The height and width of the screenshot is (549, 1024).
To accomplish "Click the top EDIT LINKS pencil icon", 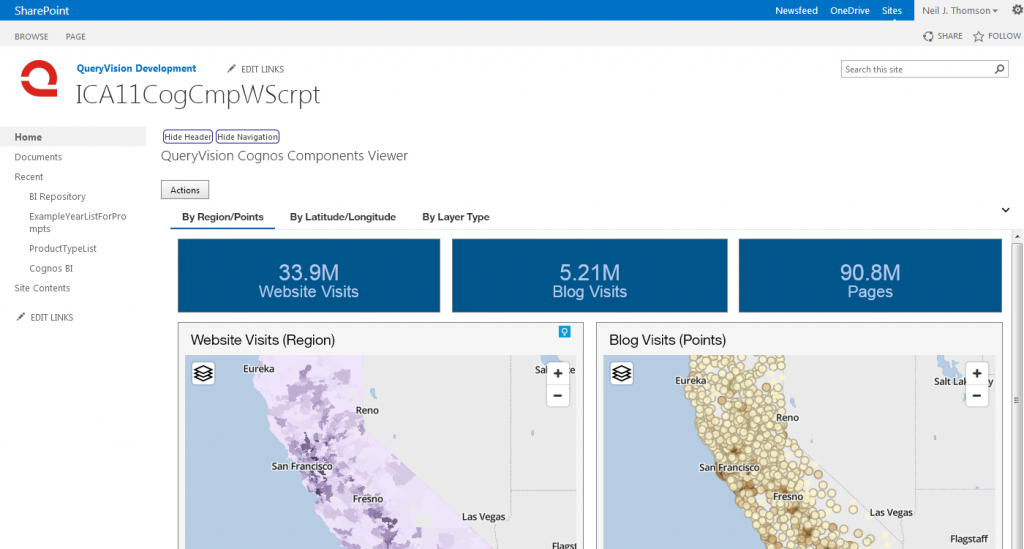I will coord(231,69).
